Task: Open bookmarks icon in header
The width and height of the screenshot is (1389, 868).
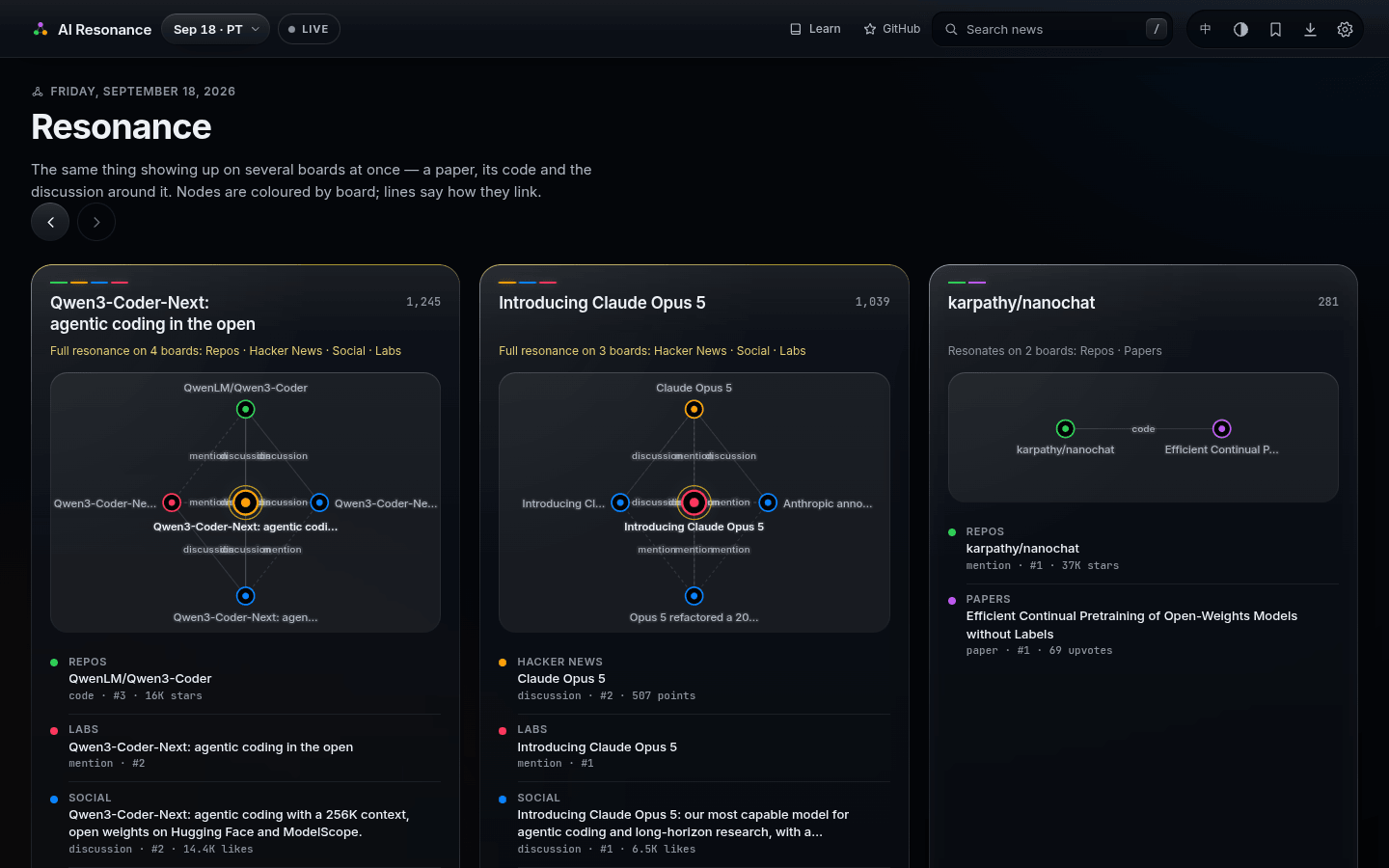Action: (1275, 29)
